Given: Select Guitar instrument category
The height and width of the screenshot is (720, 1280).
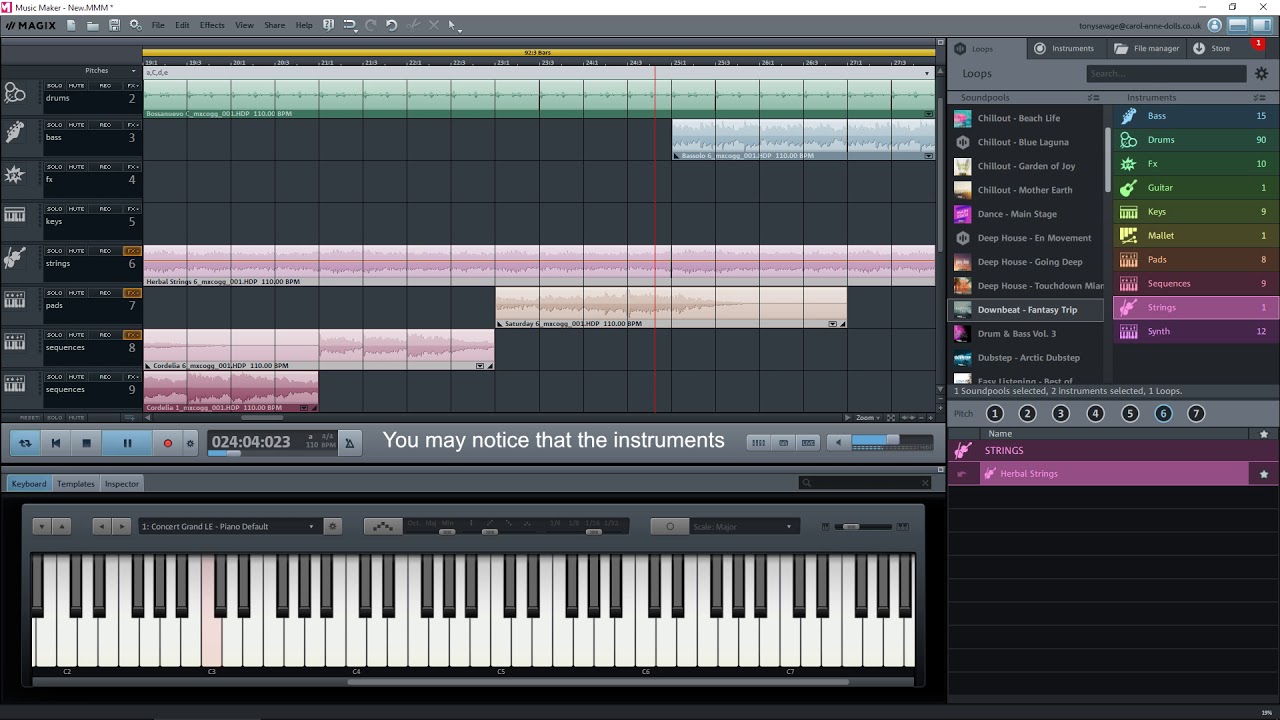Looking at the screenshot, I should click(x=1196, y=188).
